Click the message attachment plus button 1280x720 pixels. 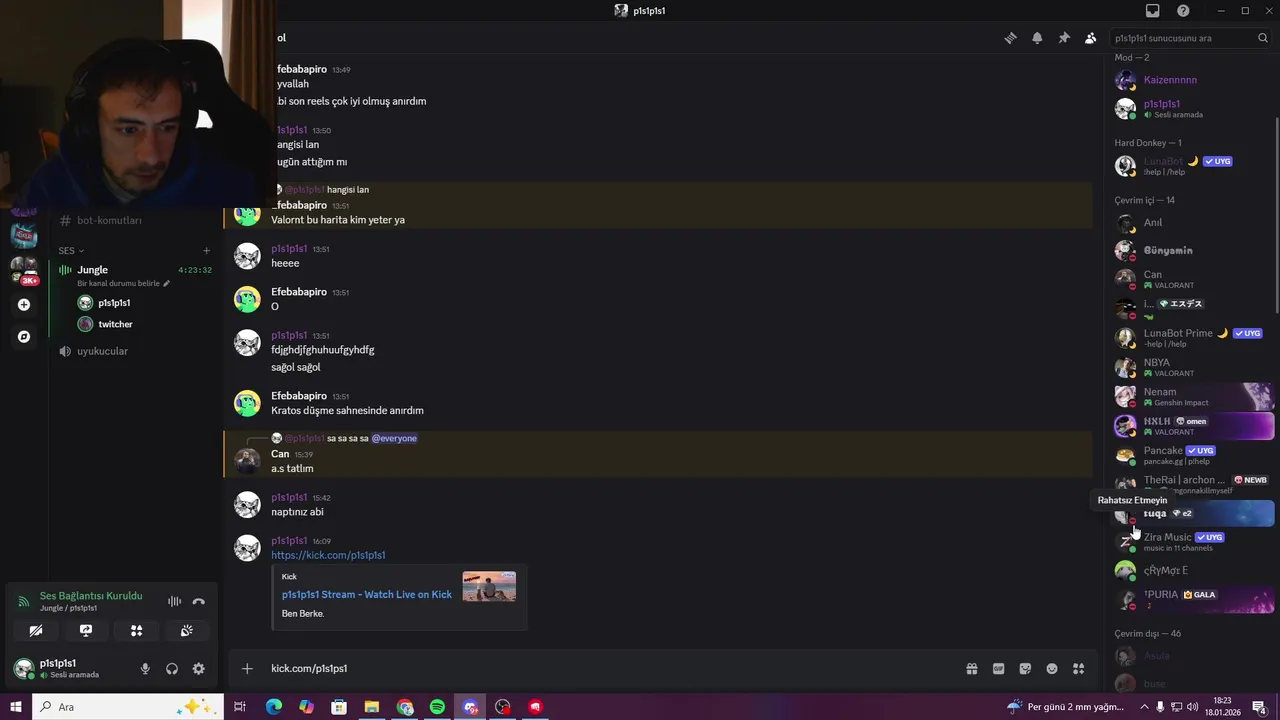[x=247, y=668]
